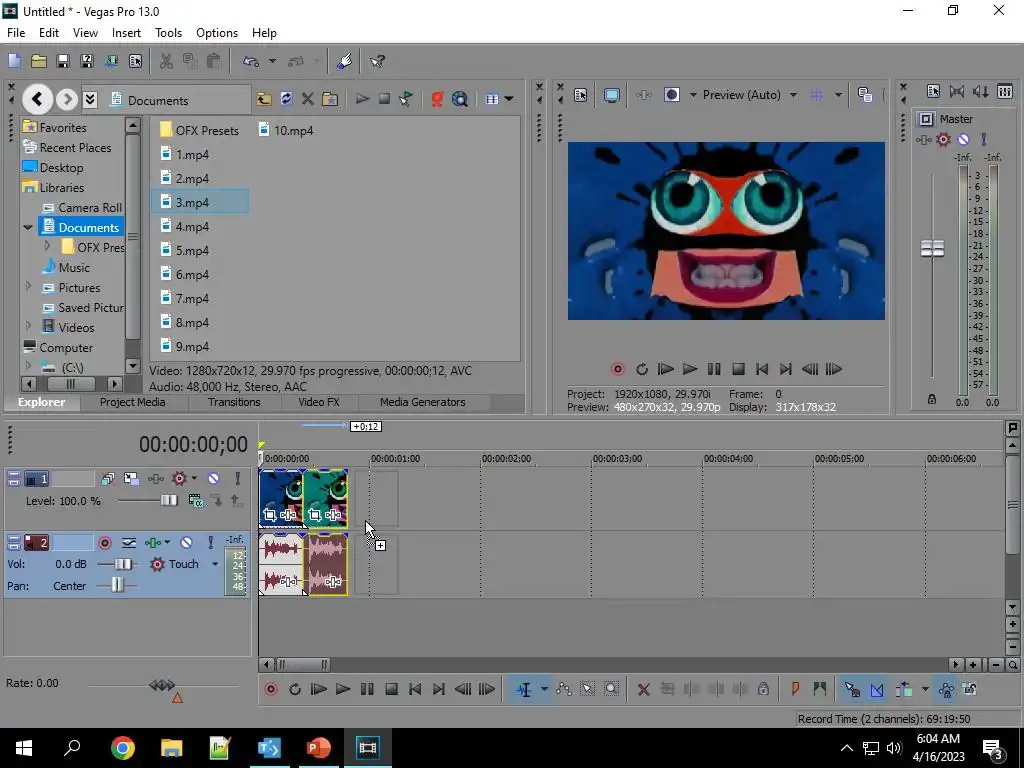Adjust audio track 2 Pan slider
Screen dimensions: 1024x768
point(117,585)
